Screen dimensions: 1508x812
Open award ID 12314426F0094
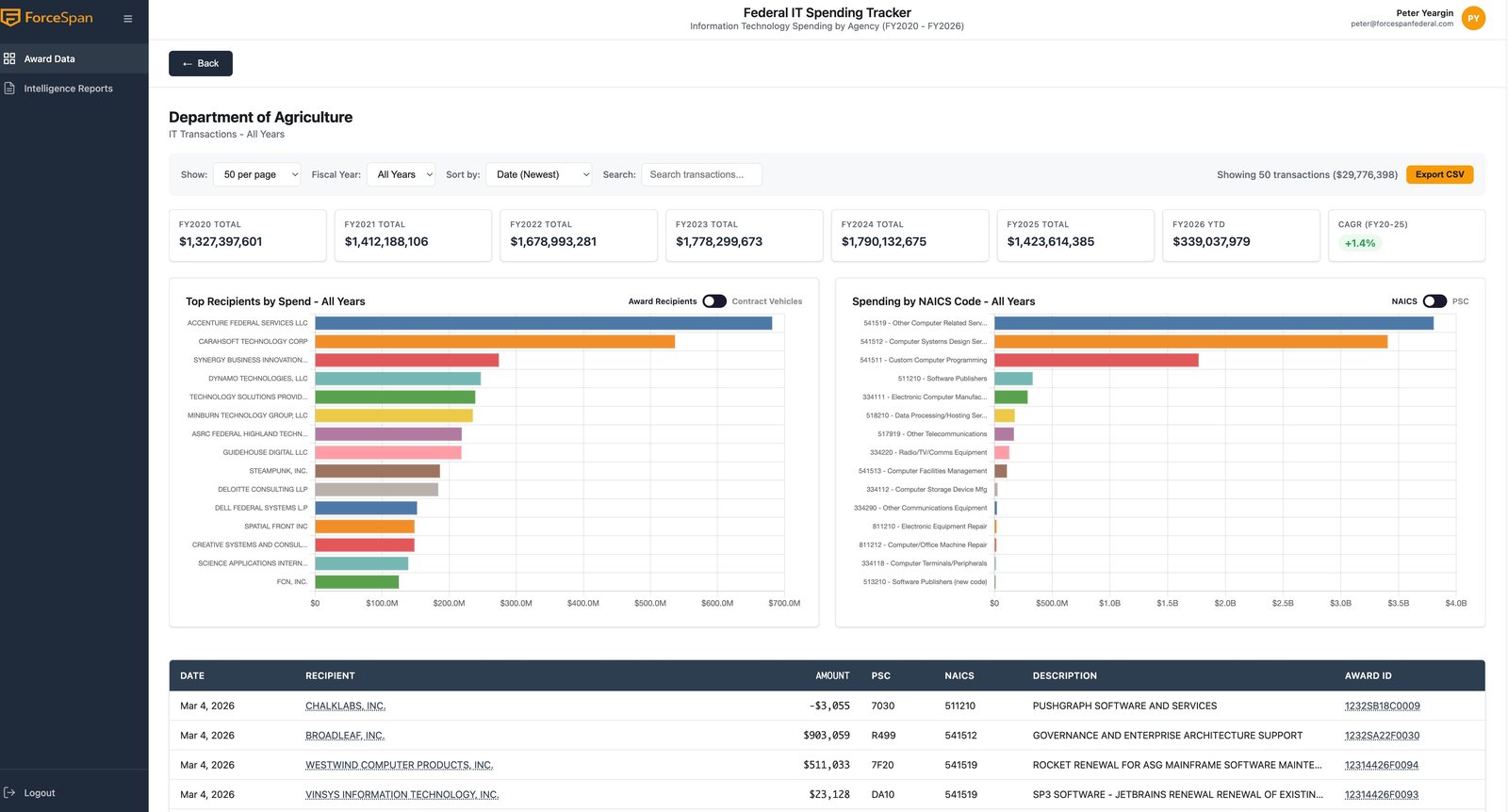1382,765
